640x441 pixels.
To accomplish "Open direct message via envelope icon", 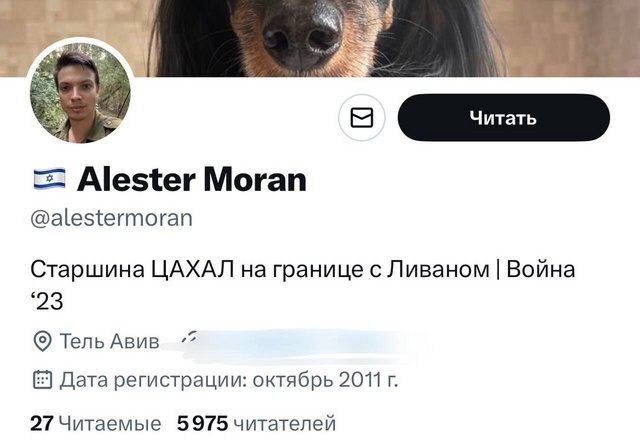I will (x=361, y=118).
